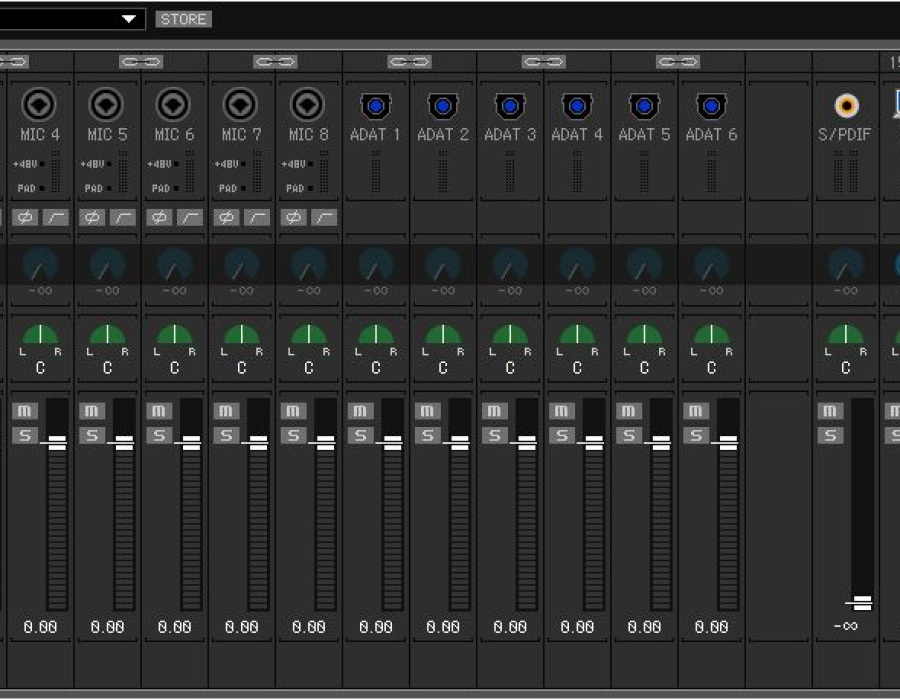Enable high-pass filter on MIC 6
The image size is (900, 700).
(x=190, y=217)
